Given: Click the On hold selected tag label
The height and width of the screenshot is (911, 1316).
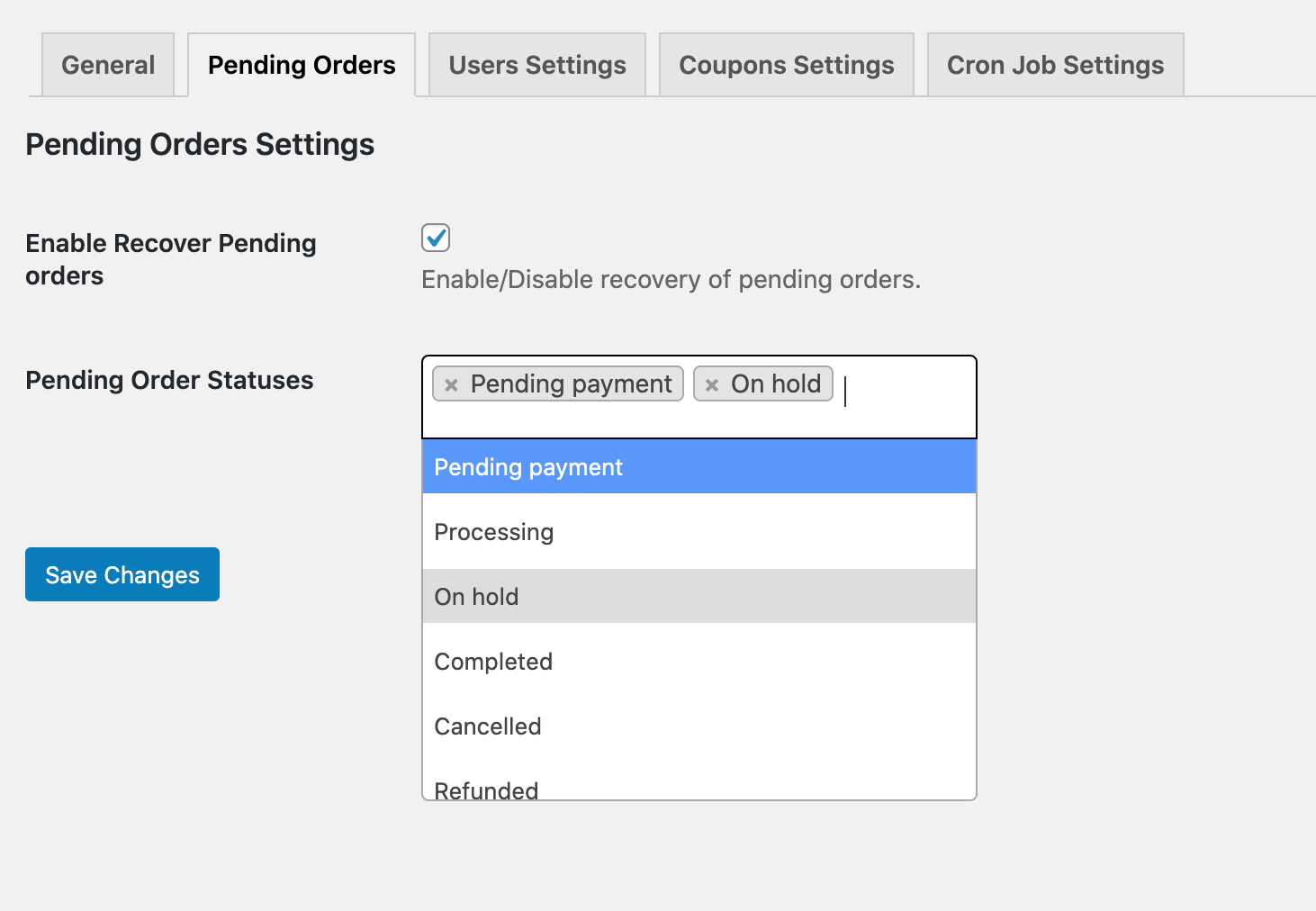Looking at the screenshot, I should pyautogui.click(x=776, y=384).
